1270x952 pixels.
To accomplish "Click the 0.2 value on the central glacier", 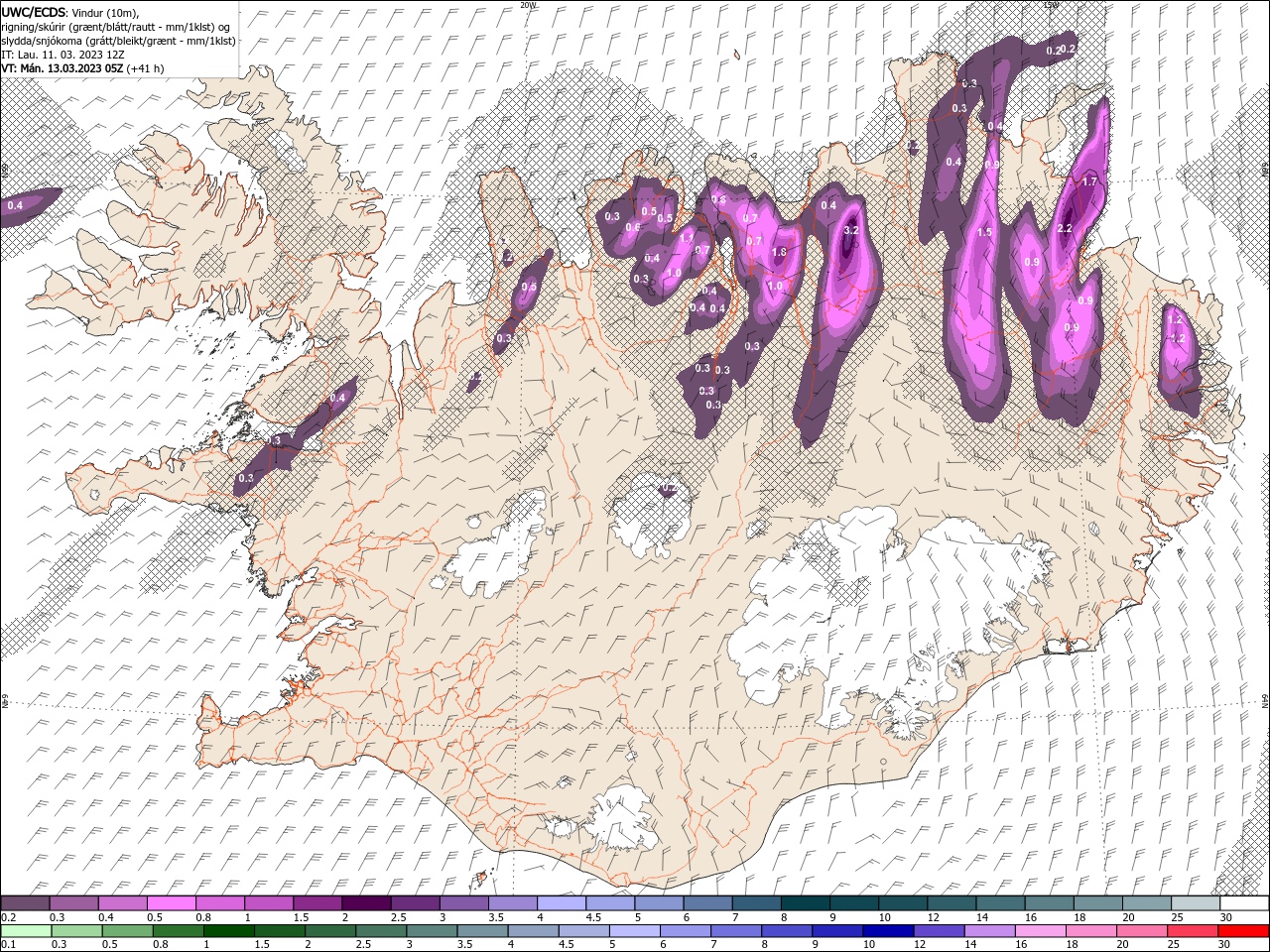I will [x=668, y=487].
